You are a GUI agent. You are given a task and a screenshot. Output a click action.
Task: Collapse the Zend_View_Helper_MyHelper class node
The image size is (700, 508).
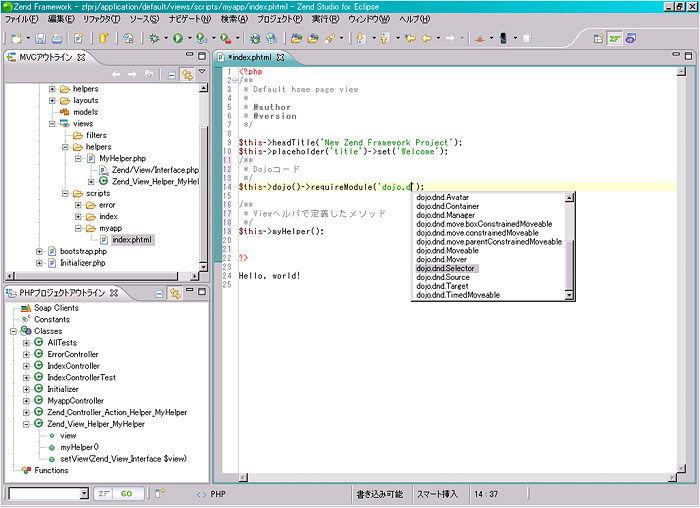click(26, 424)
